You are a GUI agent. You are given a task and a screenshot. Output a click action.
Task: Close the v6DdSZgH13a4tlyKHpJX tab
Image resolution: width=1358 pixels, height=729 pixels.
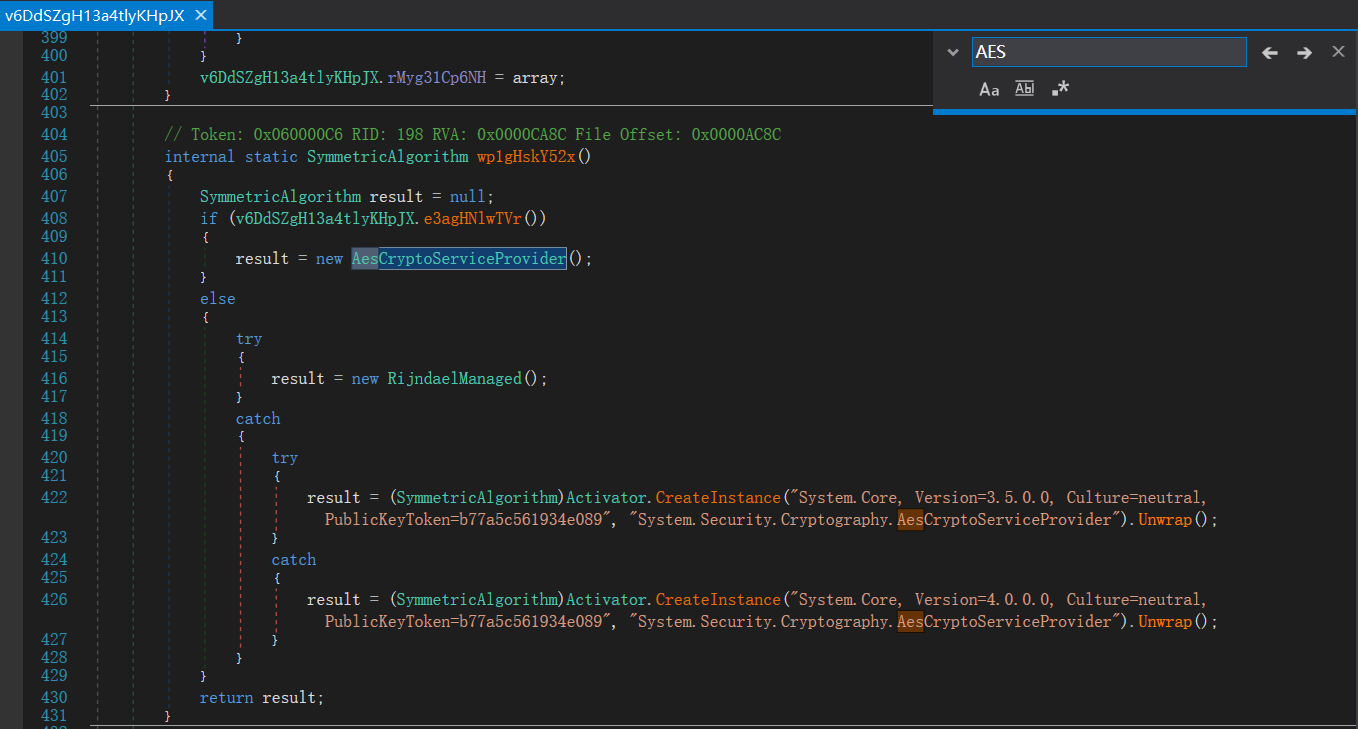(201, 15)
